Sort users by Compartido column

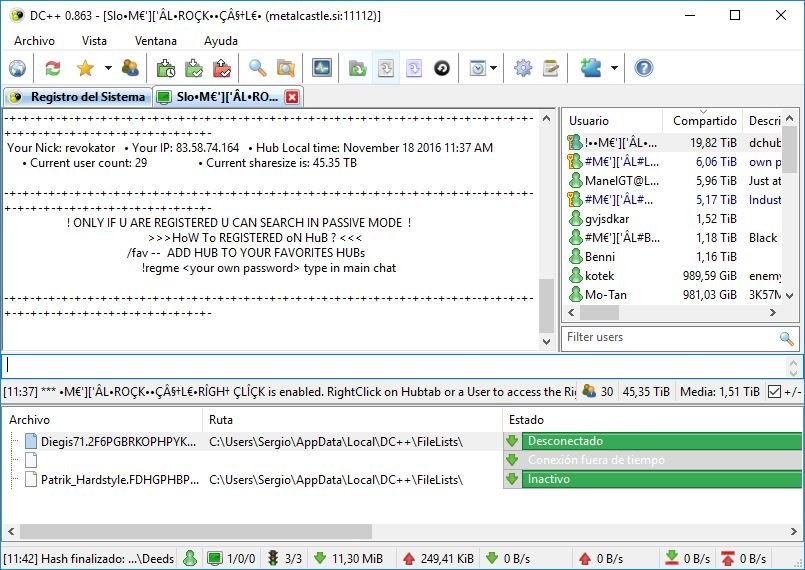(703, 121)
